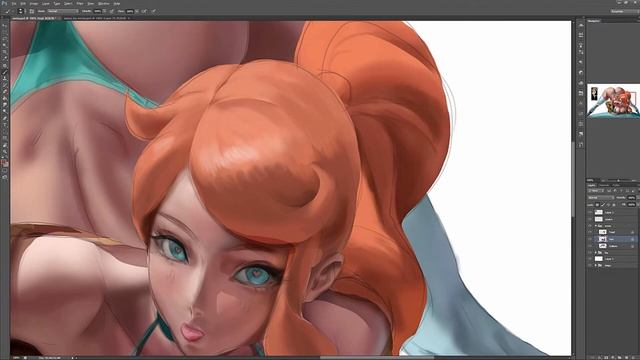The image size is (640, 360).
Task: Toggle visibility of the expanded layer group
Action: (590, 226)
